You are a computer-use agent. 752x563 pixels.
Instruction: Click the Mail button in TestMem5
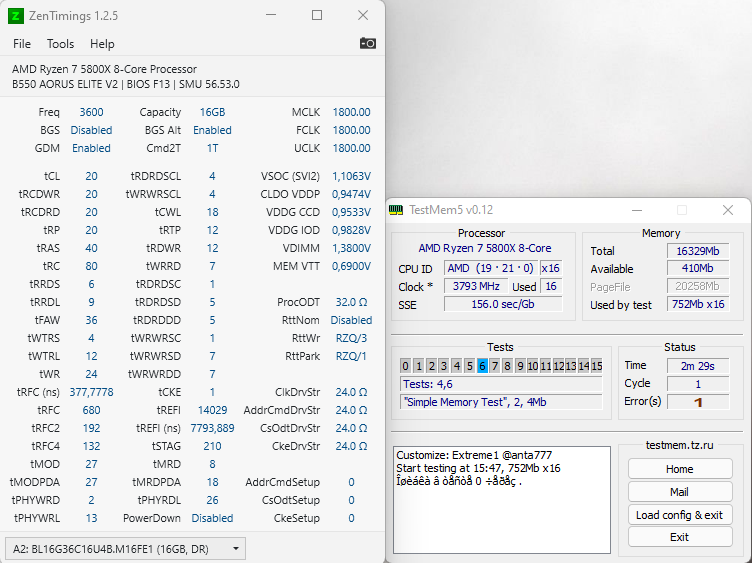[680, 492]
